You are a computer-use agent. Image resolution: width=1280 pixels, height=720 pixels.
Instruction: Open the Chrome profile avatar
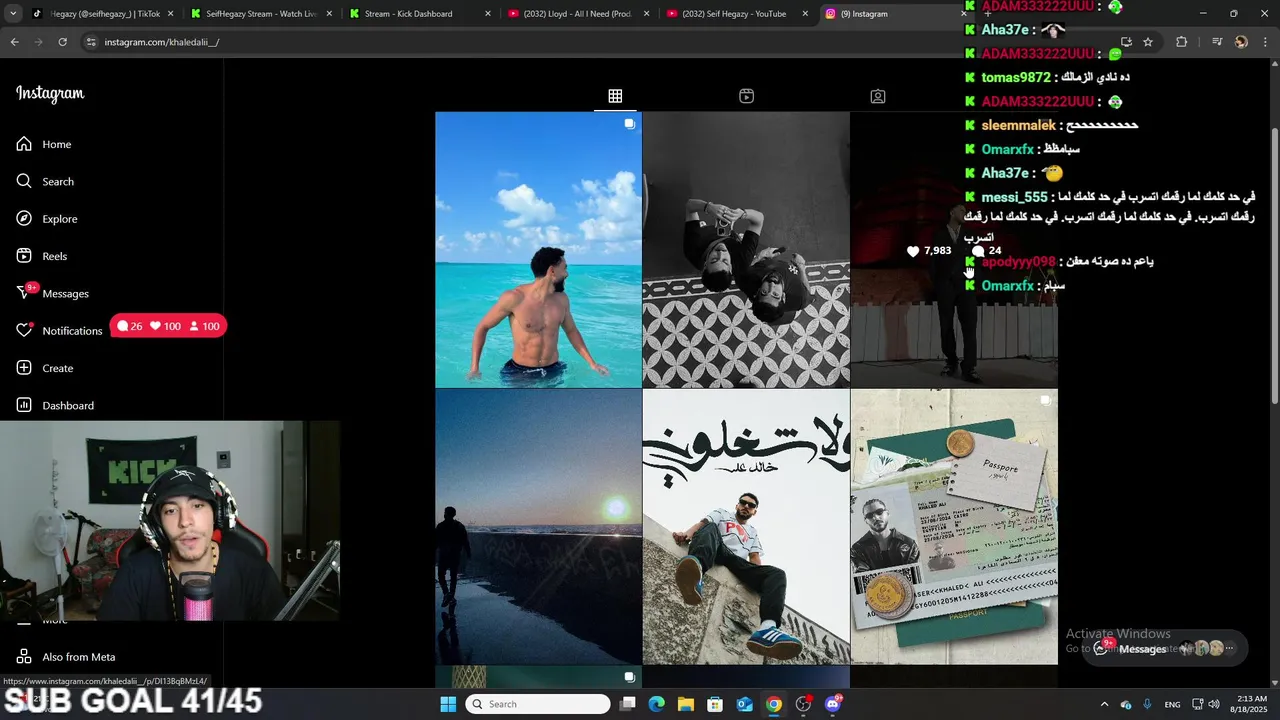(x=1241, y=42)
